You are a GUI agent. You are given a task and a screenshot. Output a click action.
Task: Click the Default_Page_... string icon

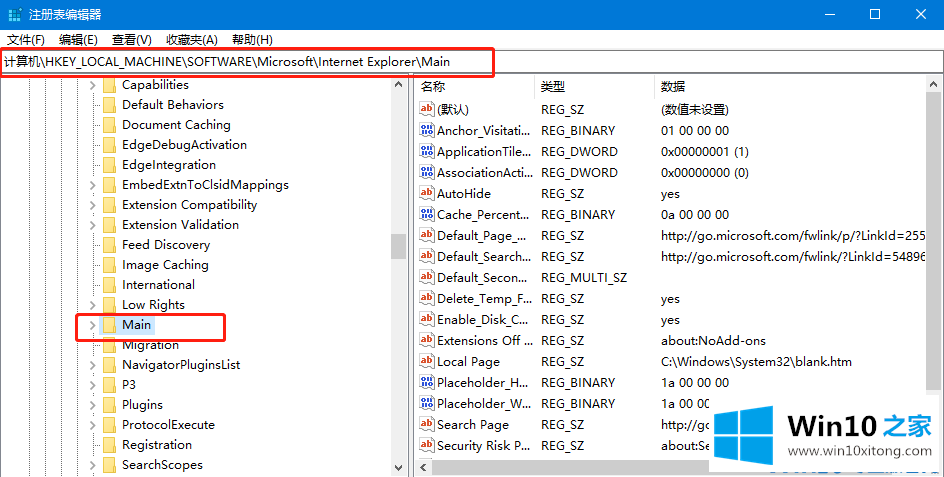427,235
